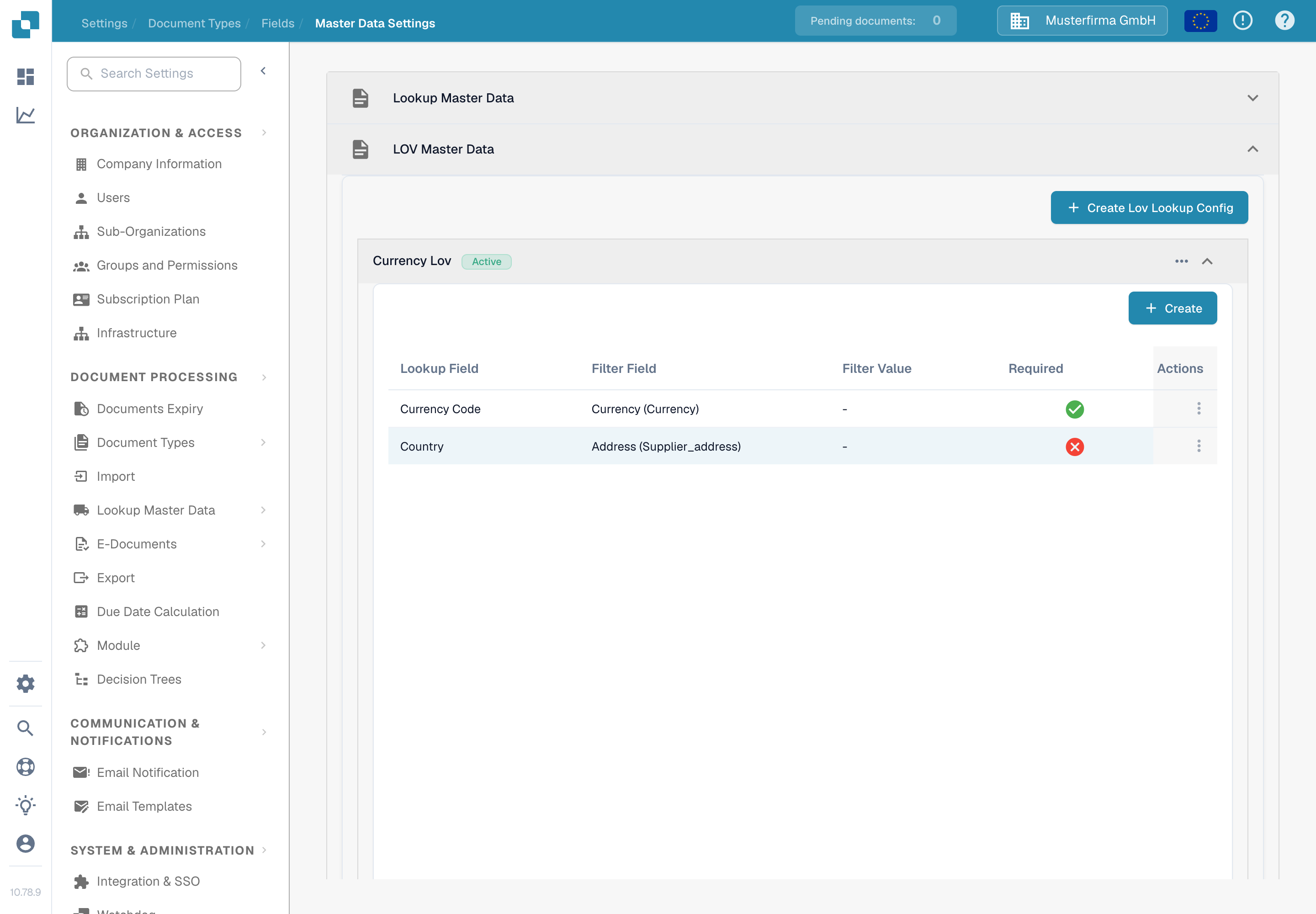Viewport: 1316px width, 914px height.
Task: Open Subscription Plan in sidebar
Action: pos(148,299)
